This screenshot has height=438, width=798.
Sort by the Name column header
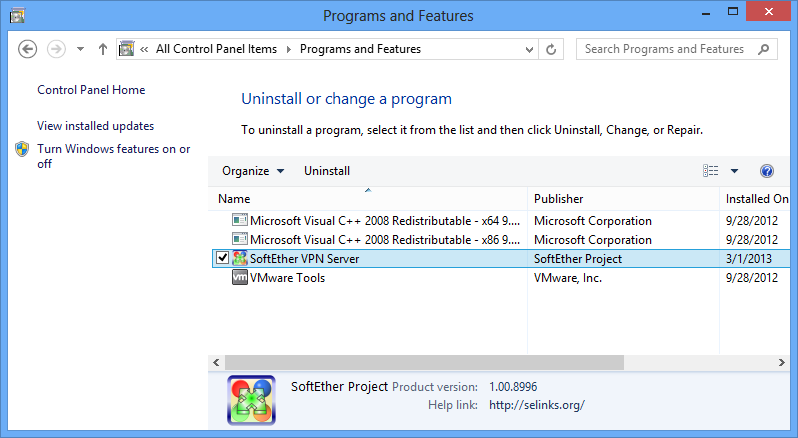click(367, 199)
